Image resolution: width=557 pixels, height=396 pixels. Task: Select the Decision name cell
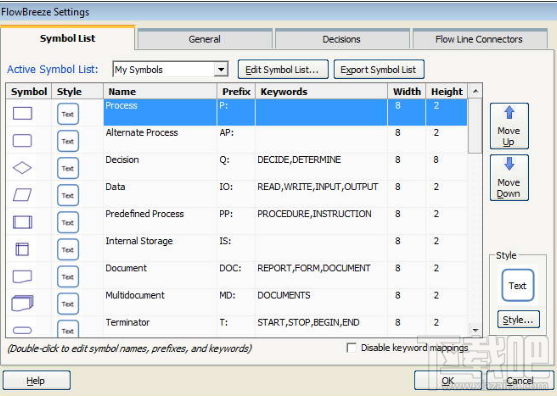[160, 167]
